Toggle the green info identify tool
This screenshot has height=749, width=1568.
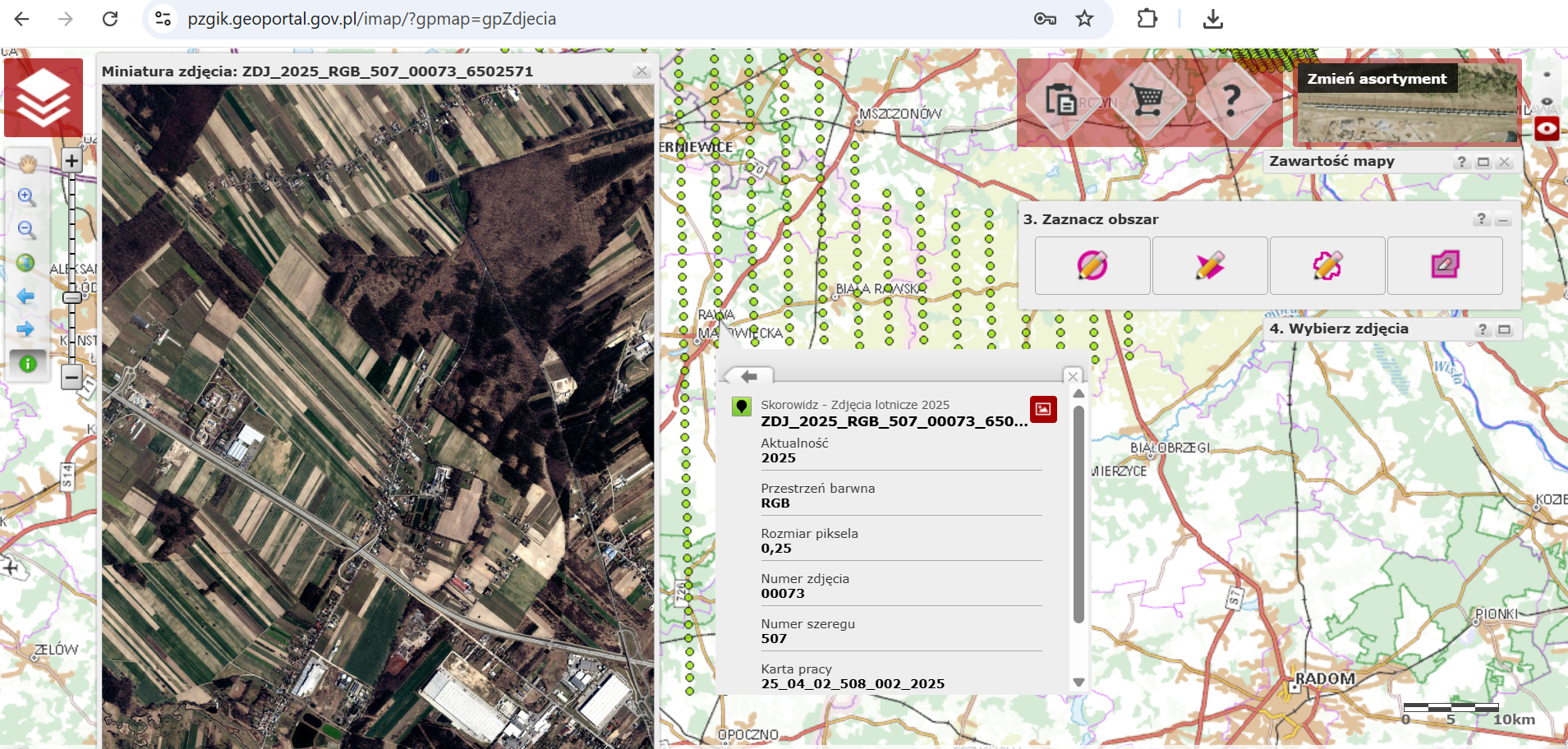(x=27, y=363)
